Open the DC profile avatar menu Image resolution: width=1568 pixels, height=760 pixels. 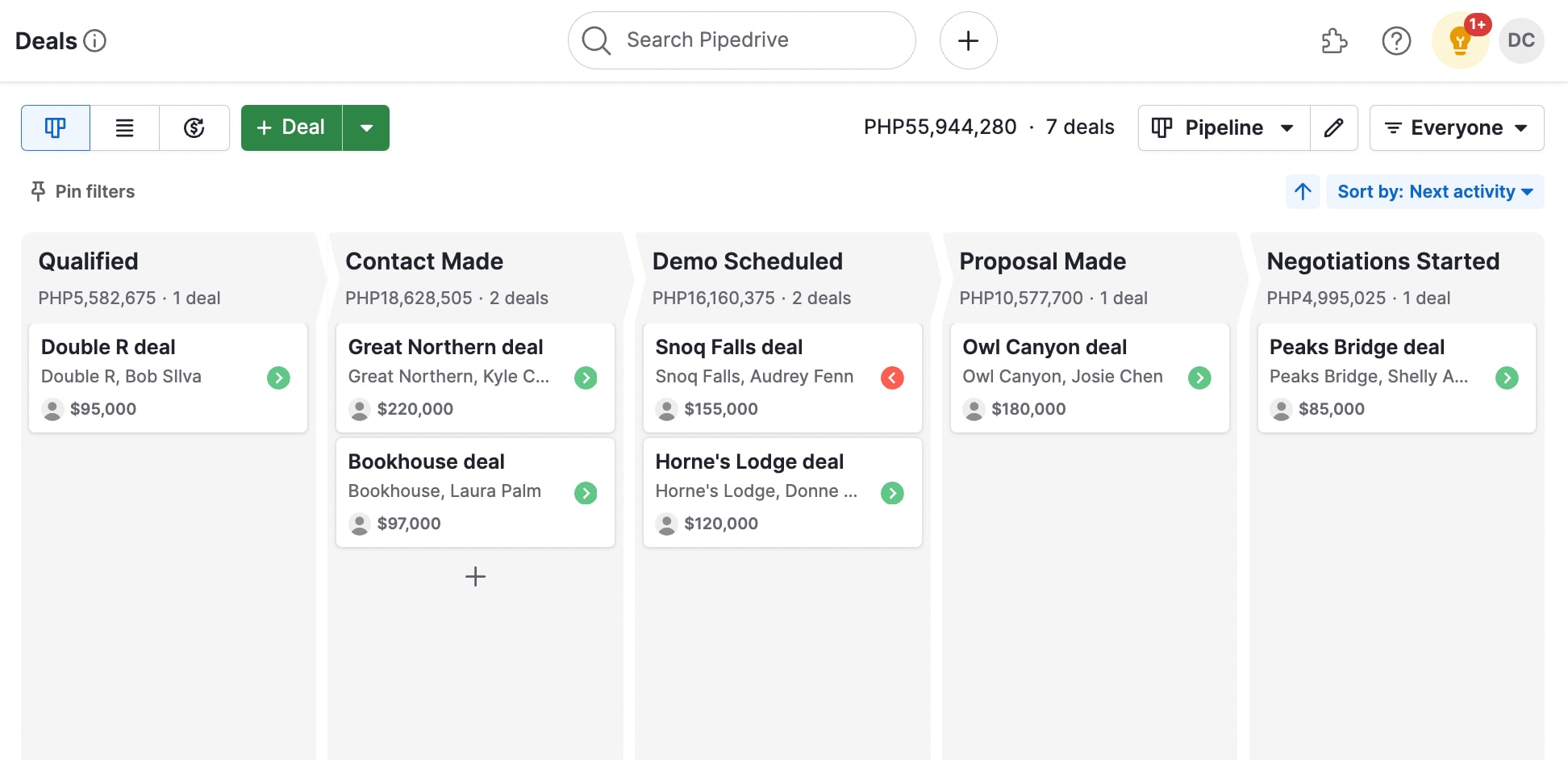pos(1521,40)
